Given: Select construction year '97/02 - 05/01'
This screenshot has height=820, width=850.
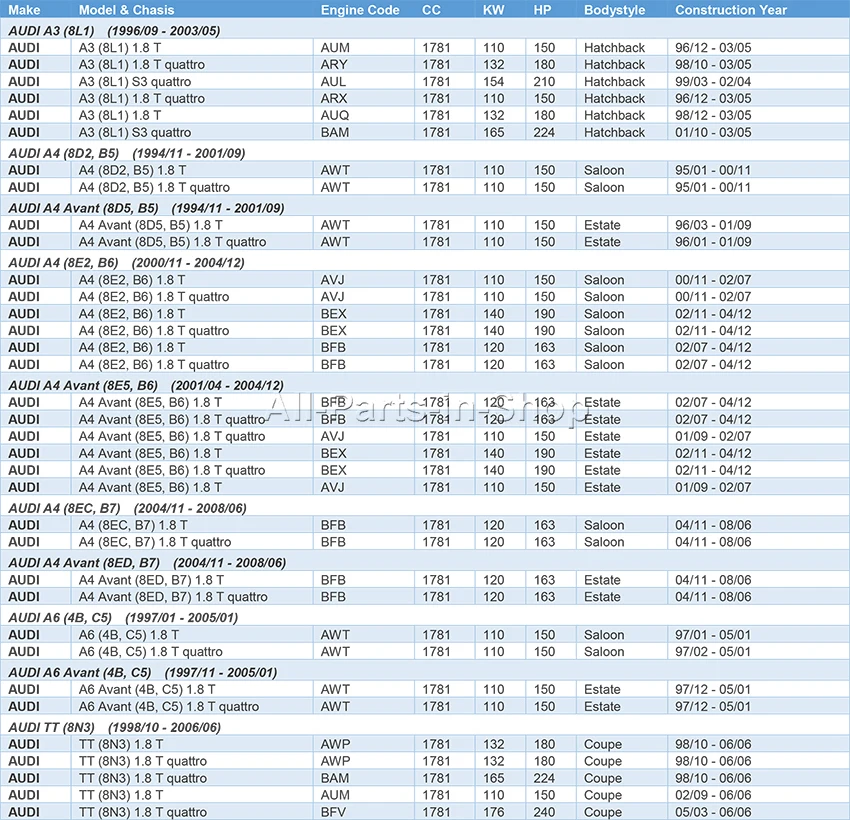Looking at the screenshot, I should [x=712, y=651].
